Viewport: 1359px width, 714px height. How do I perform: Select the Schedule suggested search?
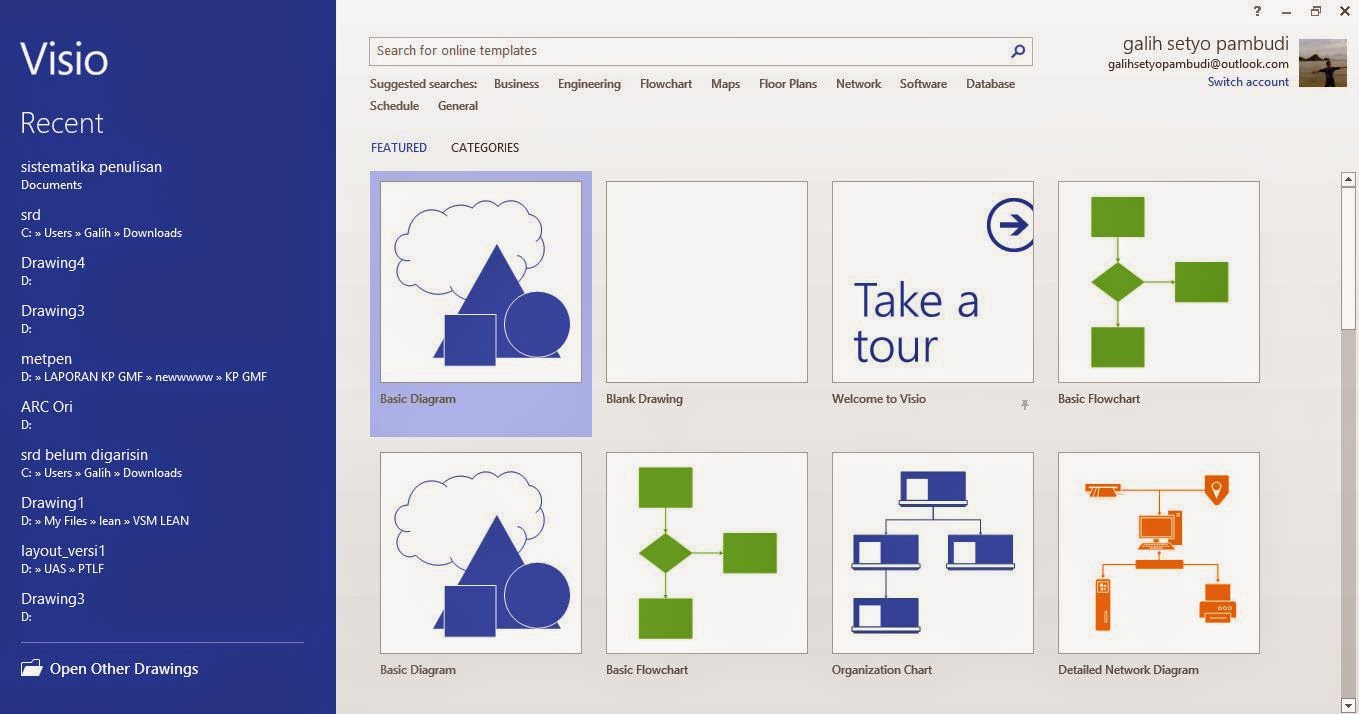coord(394,106)
